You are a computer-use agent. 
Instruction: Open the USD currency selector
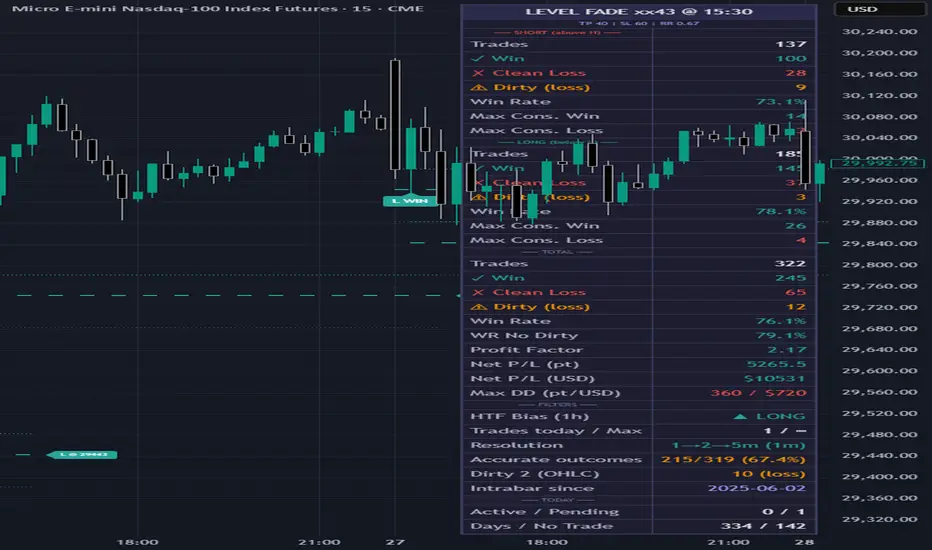click(x=878, y=9)
